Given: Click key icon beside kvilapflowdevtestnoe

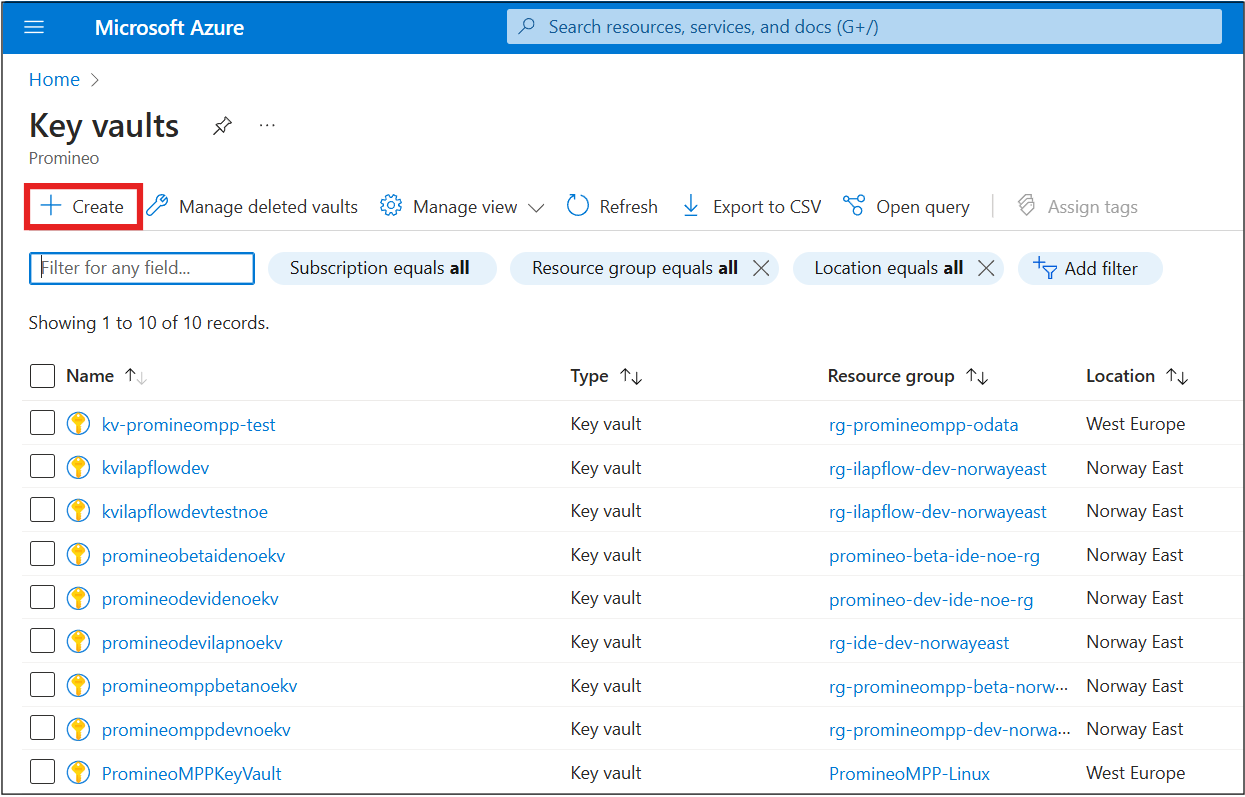Looking at the screenshot, I should [x=78, y=511].
